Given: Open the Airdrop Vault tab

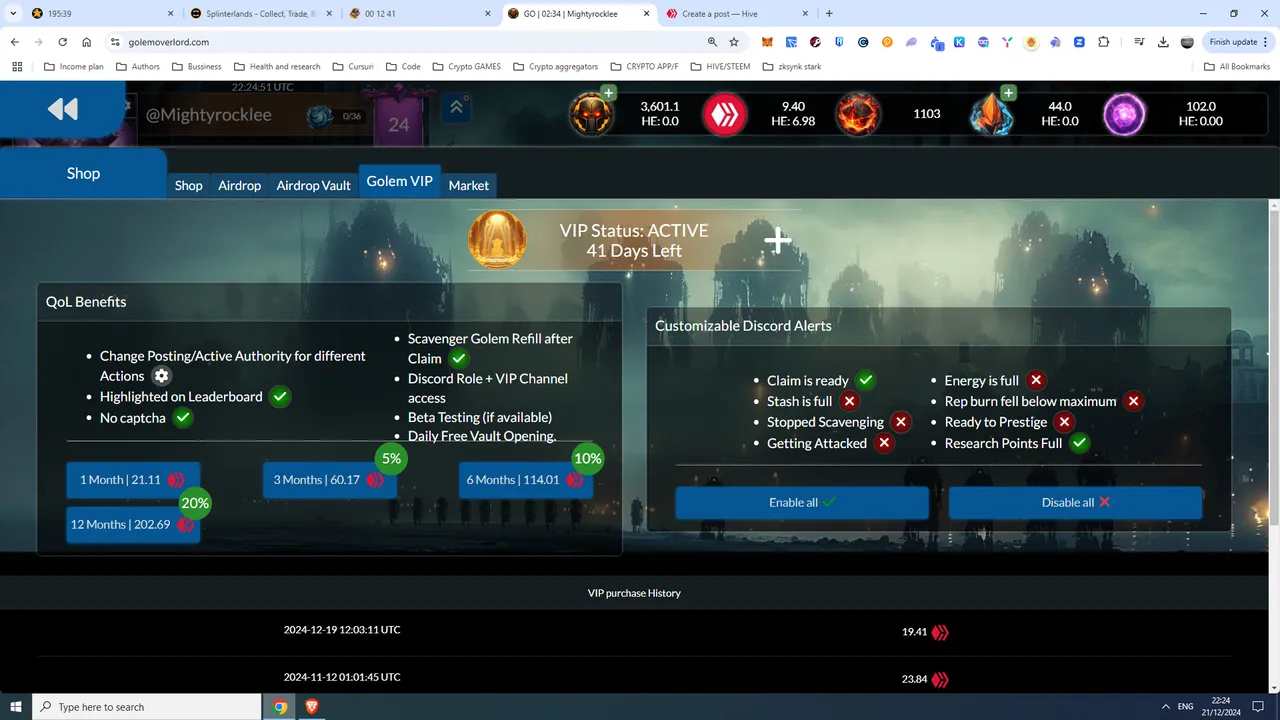Looking at the screenshot, I should 314,185.
